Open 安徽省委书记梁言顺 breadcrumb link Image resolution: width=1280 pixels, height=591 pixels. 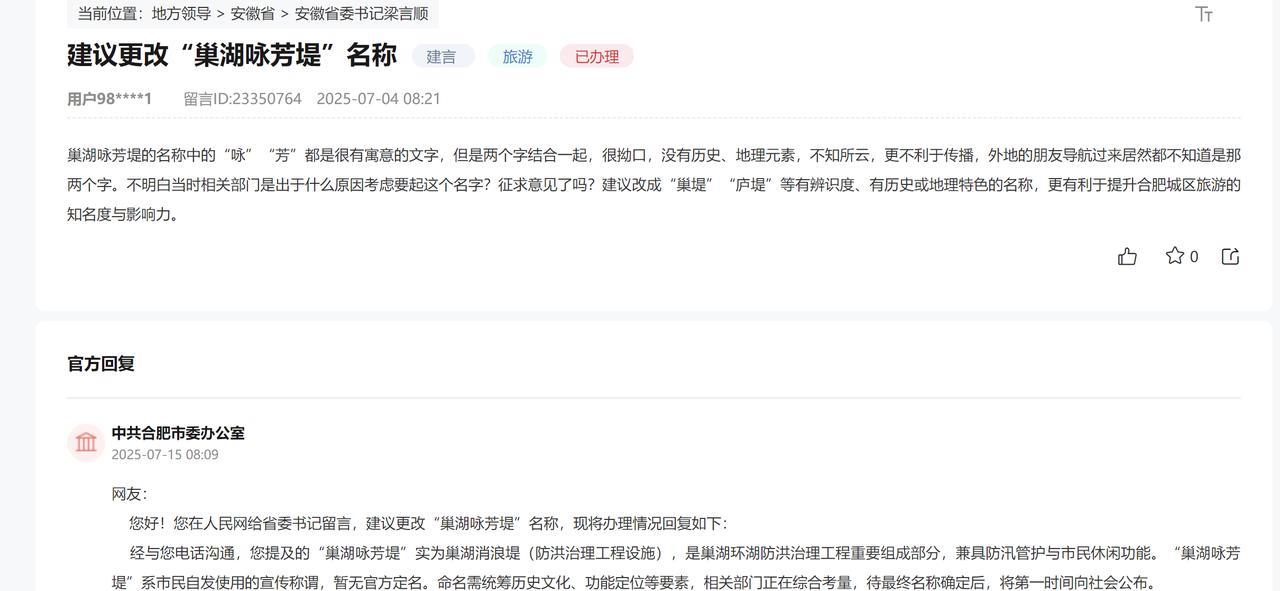click(x=361, y=14)
